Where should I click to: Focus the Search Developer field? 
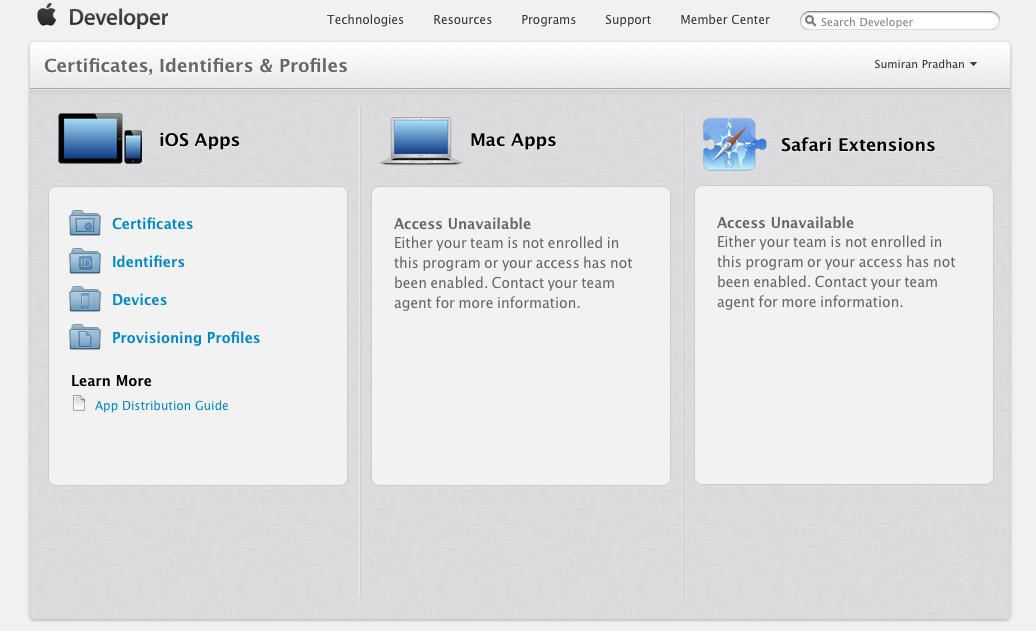coord(905,21)
